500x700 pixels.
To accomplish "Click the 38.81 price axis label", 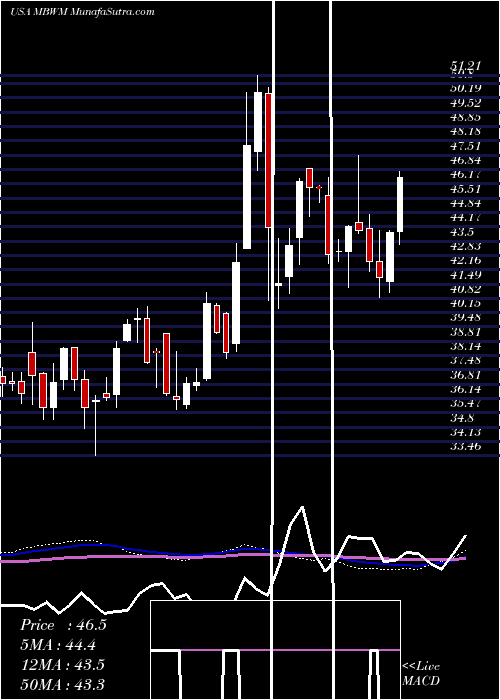I will pyautogui.click(x=465, y=332).
